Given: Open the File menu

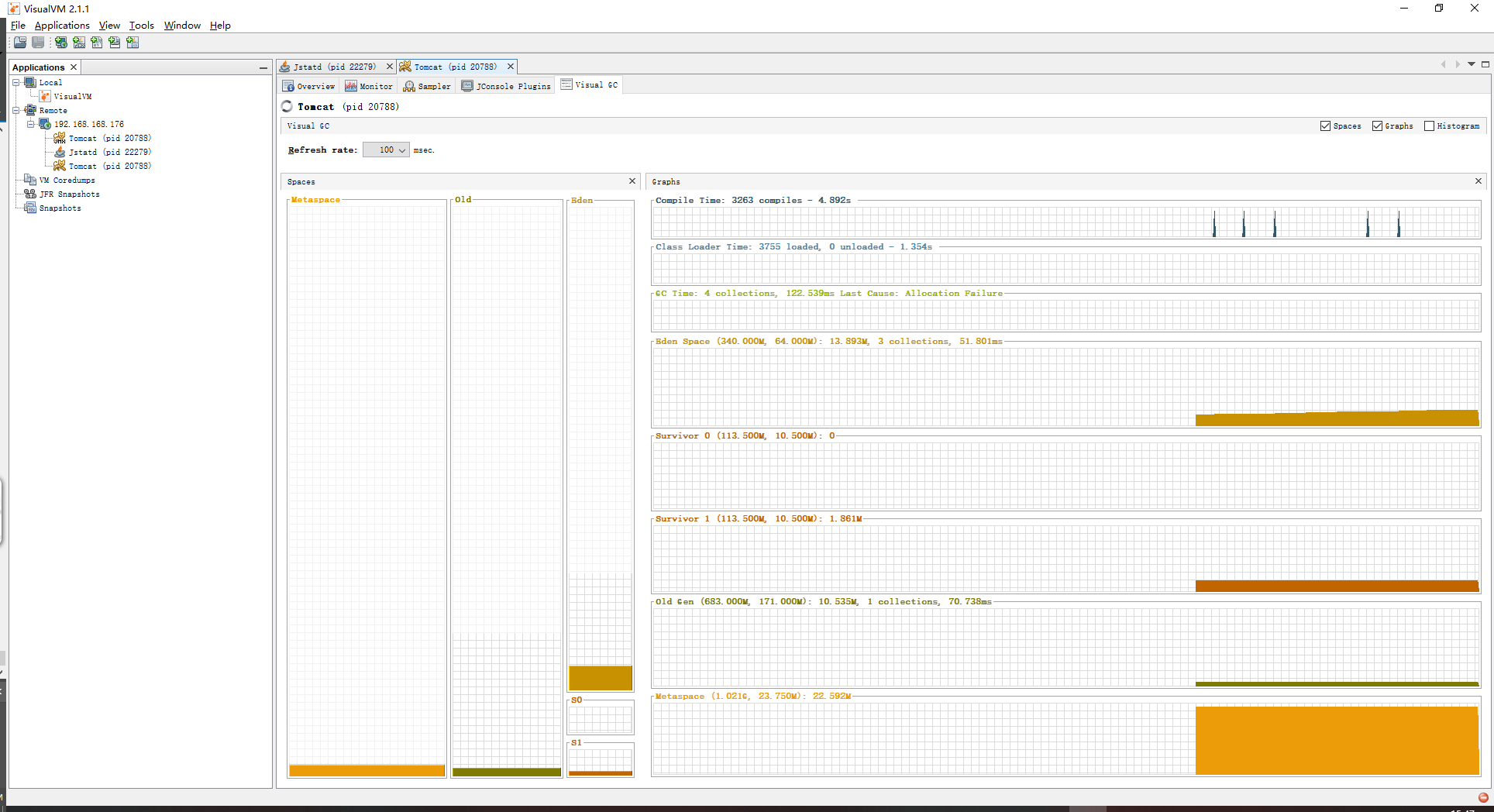Looking at the screenshot, I should [x=18, y=26].
